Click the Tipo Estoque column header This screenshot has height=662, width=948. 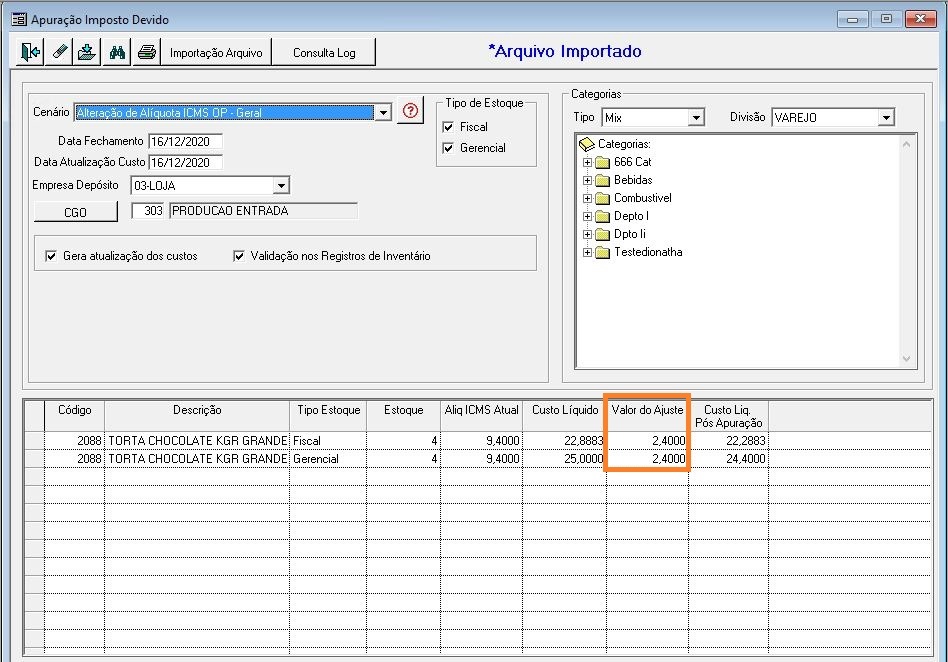pyautogui.click(x=328, y=416)
